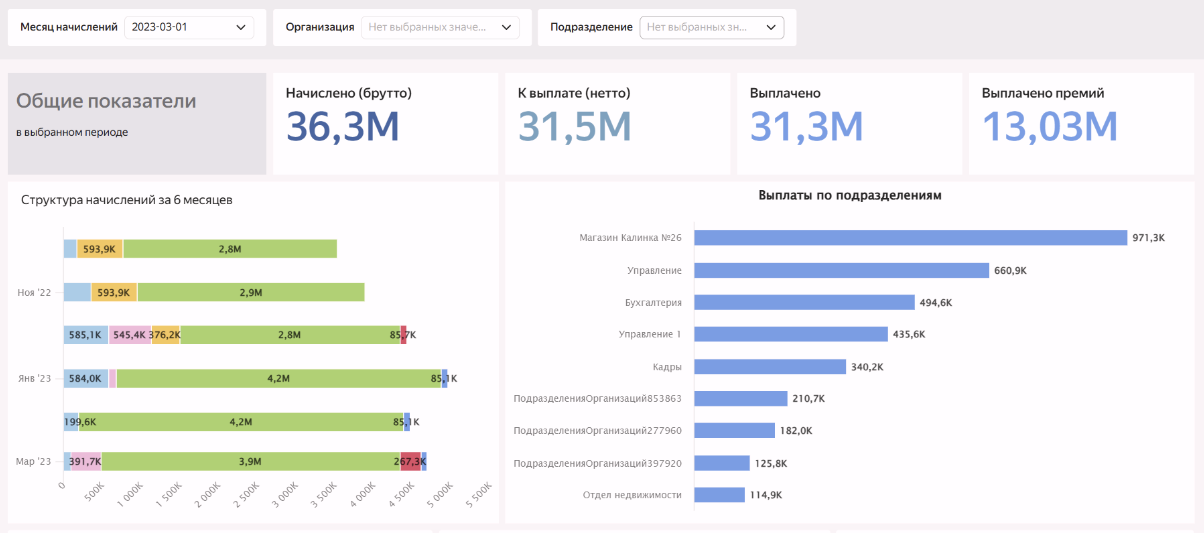Click the green 3,9M segment for Мар '23
Image resolution: width=1204 pixels, height=533 pixels.
point(250,461)
